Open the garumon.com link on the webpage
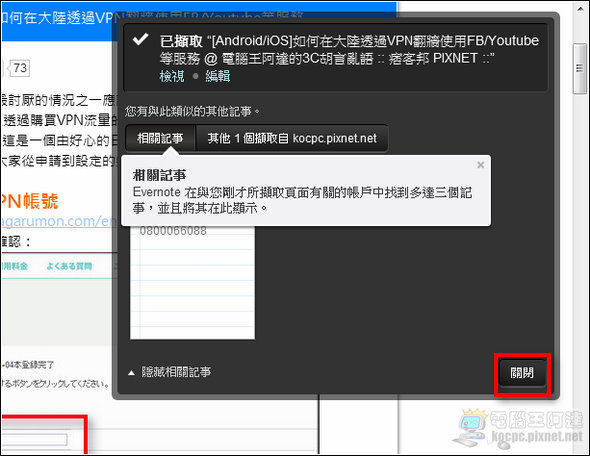This screenshot has height=456, width=590. [x=59, y=221]
